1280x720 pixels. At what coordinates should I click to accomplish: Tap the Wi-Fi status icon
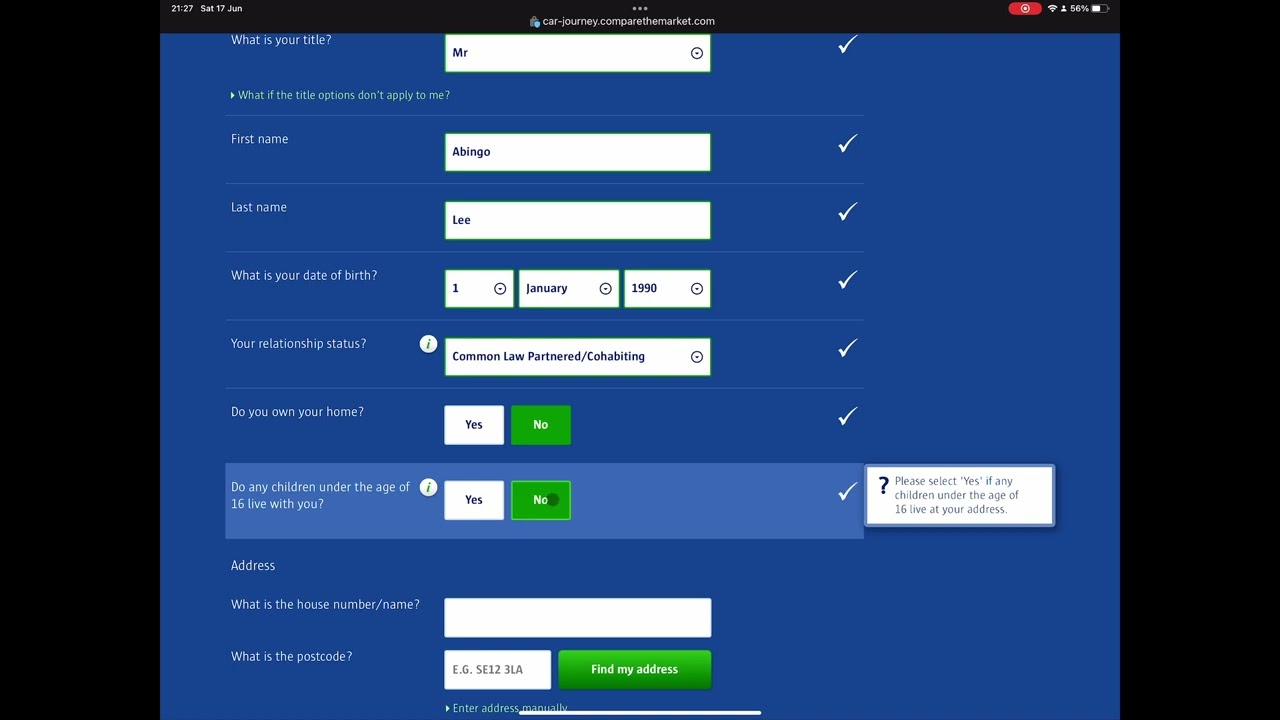[x=1052, y=8]
